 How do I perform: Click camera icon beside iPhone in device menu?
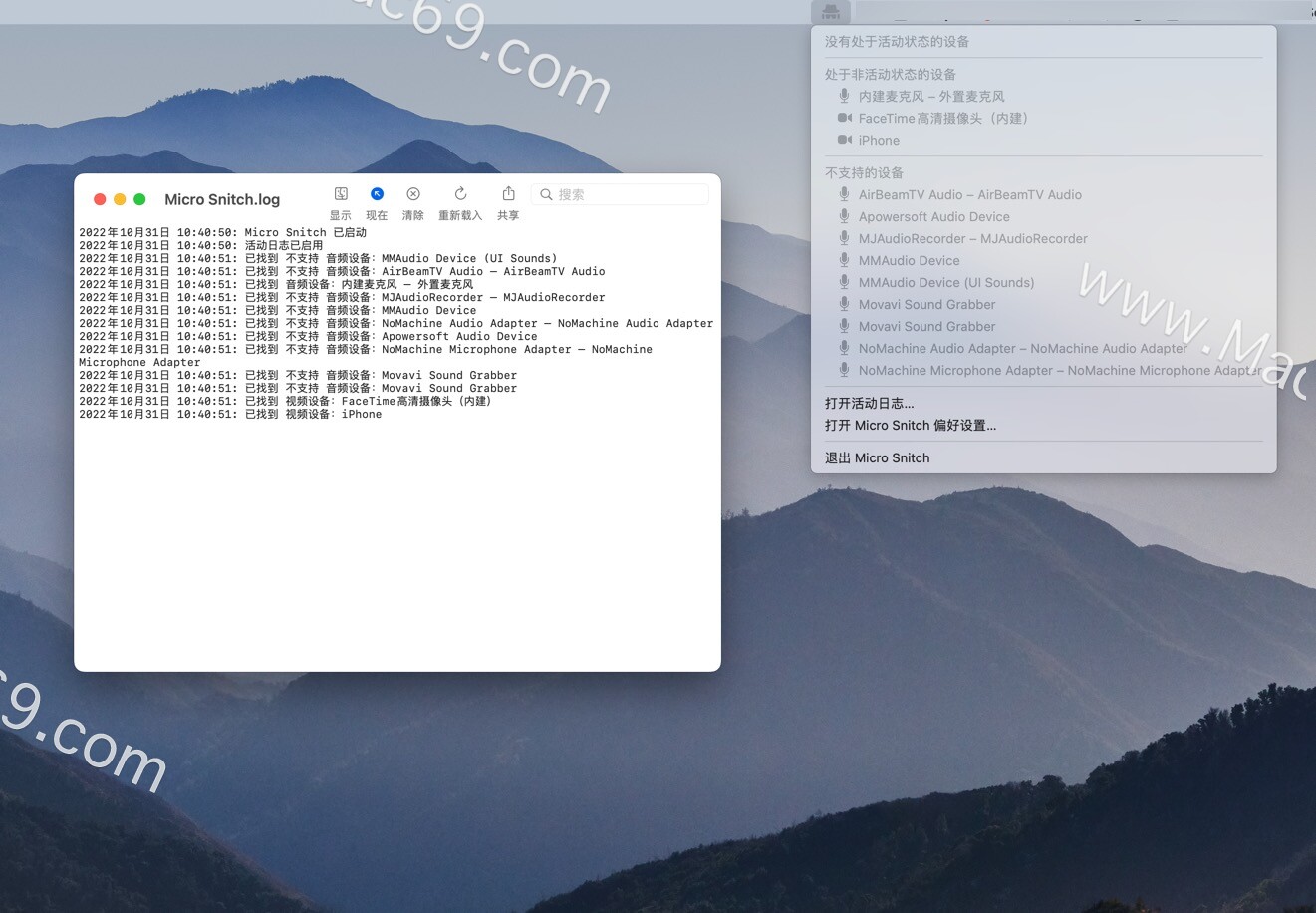[844, 140]
